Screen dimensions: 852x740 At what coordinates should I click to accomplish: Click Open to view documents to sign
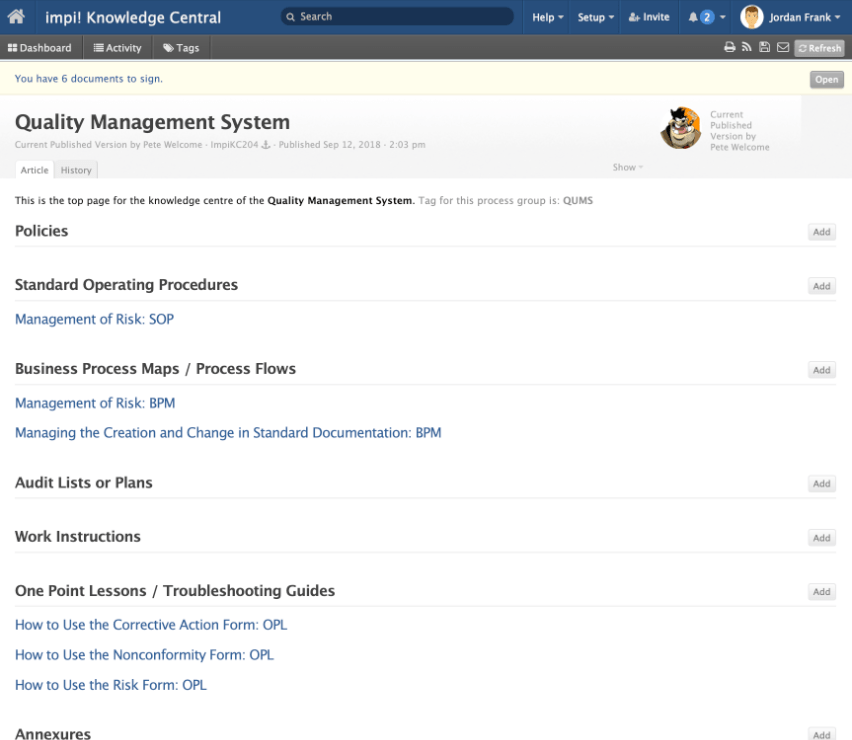[x=826, y=79]
